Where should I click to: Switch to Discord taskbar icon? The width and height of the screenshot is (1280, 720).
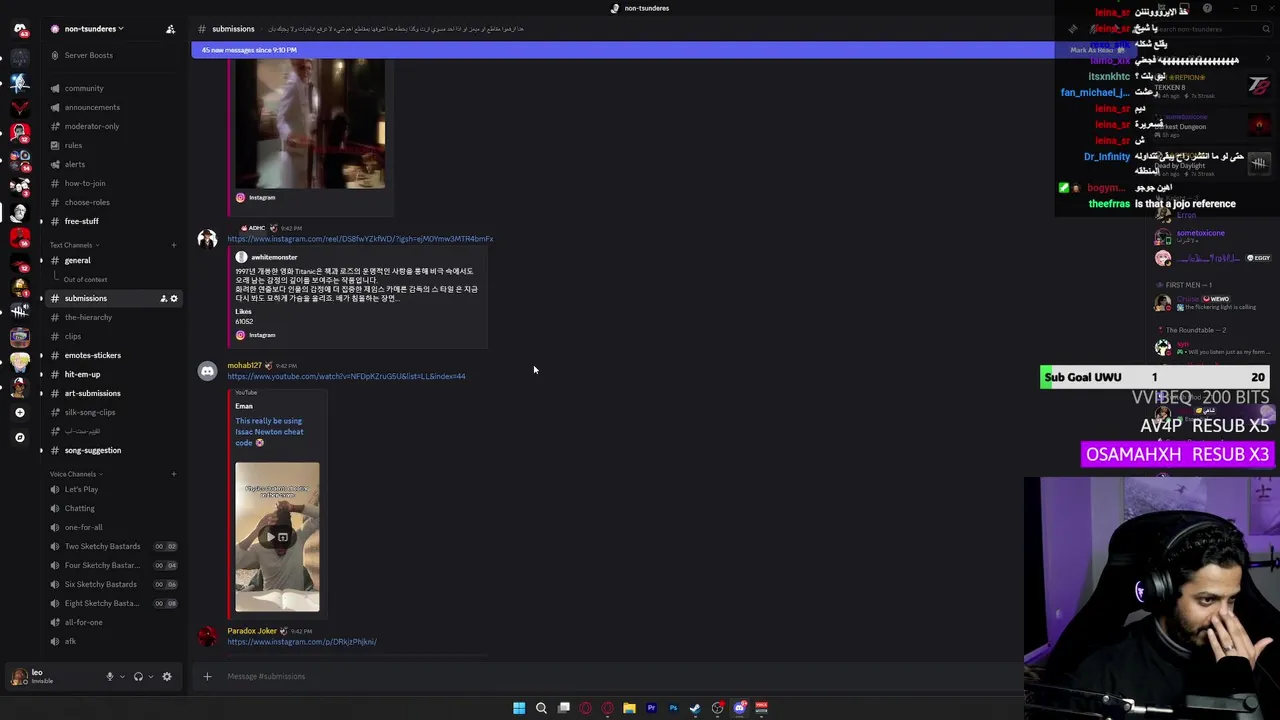pyautogui.click(x=739, y=708)
